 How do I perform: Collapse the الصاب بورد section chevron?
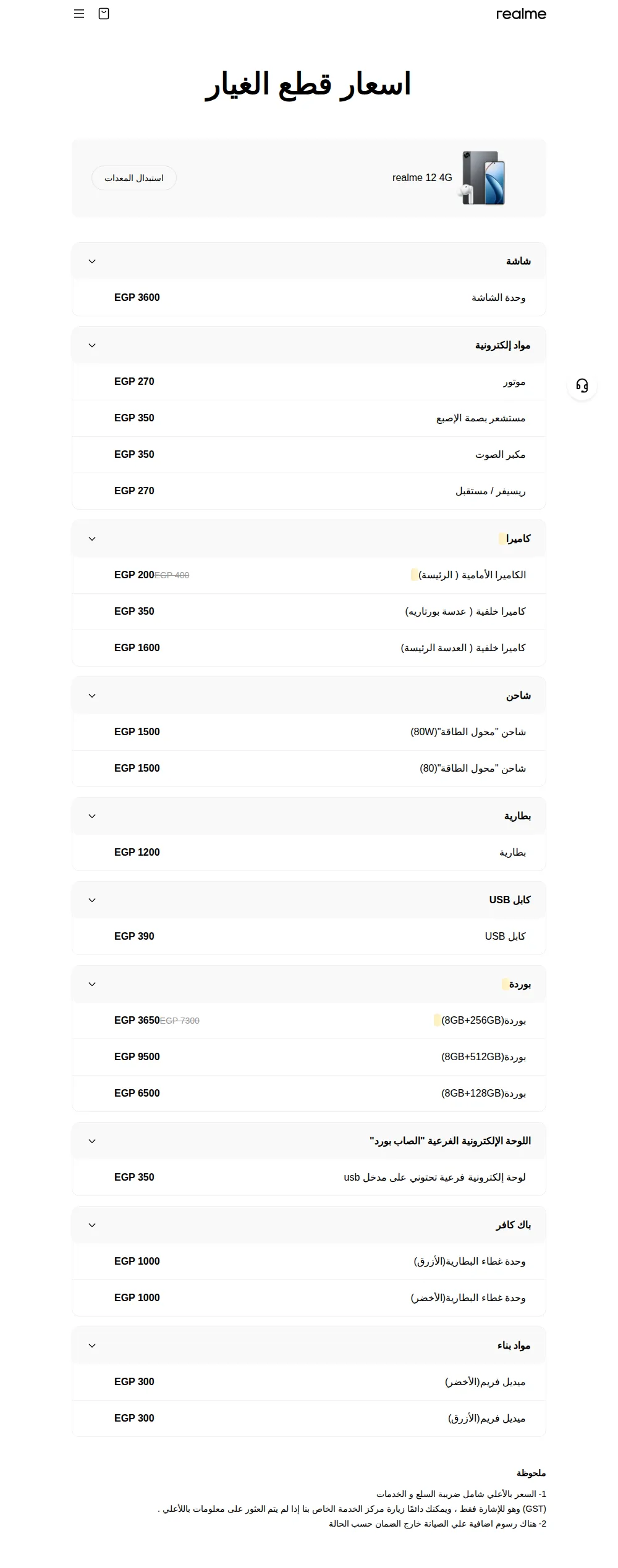point(92,1141)
